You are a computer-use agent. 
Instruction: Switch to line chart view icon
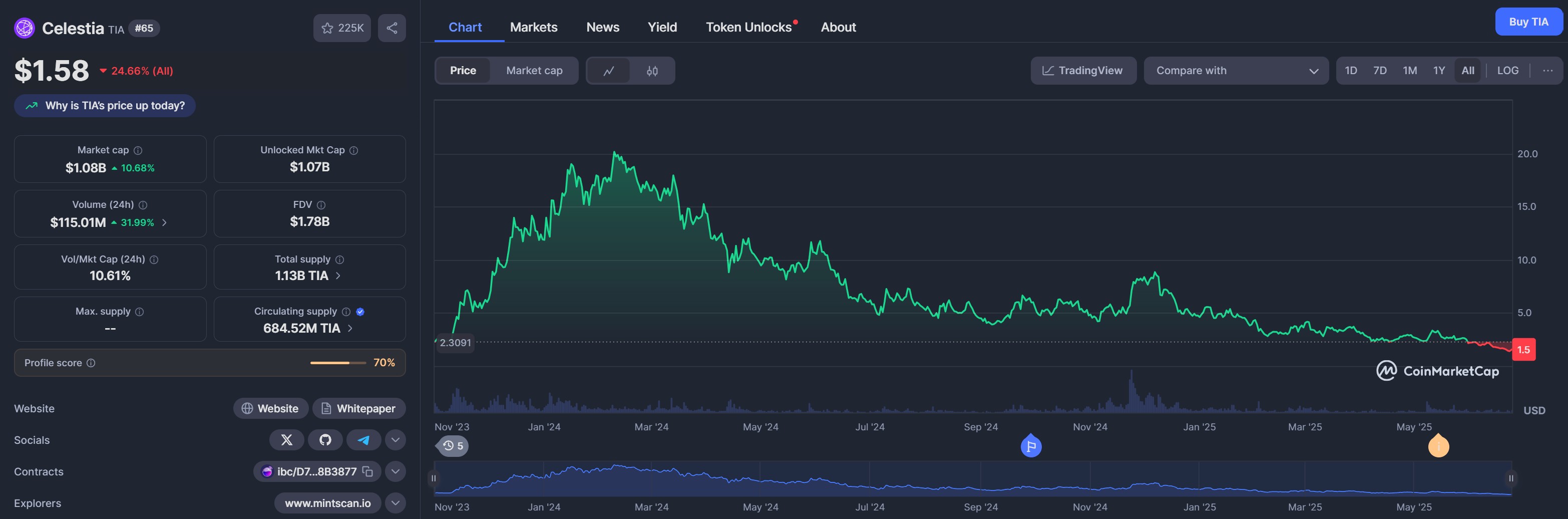(608, 71)
